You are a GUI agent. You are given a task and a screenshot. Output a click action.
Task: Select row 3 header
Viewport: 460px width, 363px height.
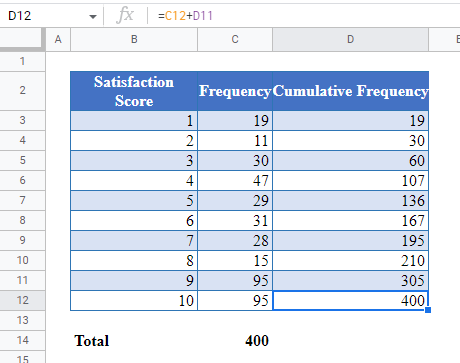point(22,120)
